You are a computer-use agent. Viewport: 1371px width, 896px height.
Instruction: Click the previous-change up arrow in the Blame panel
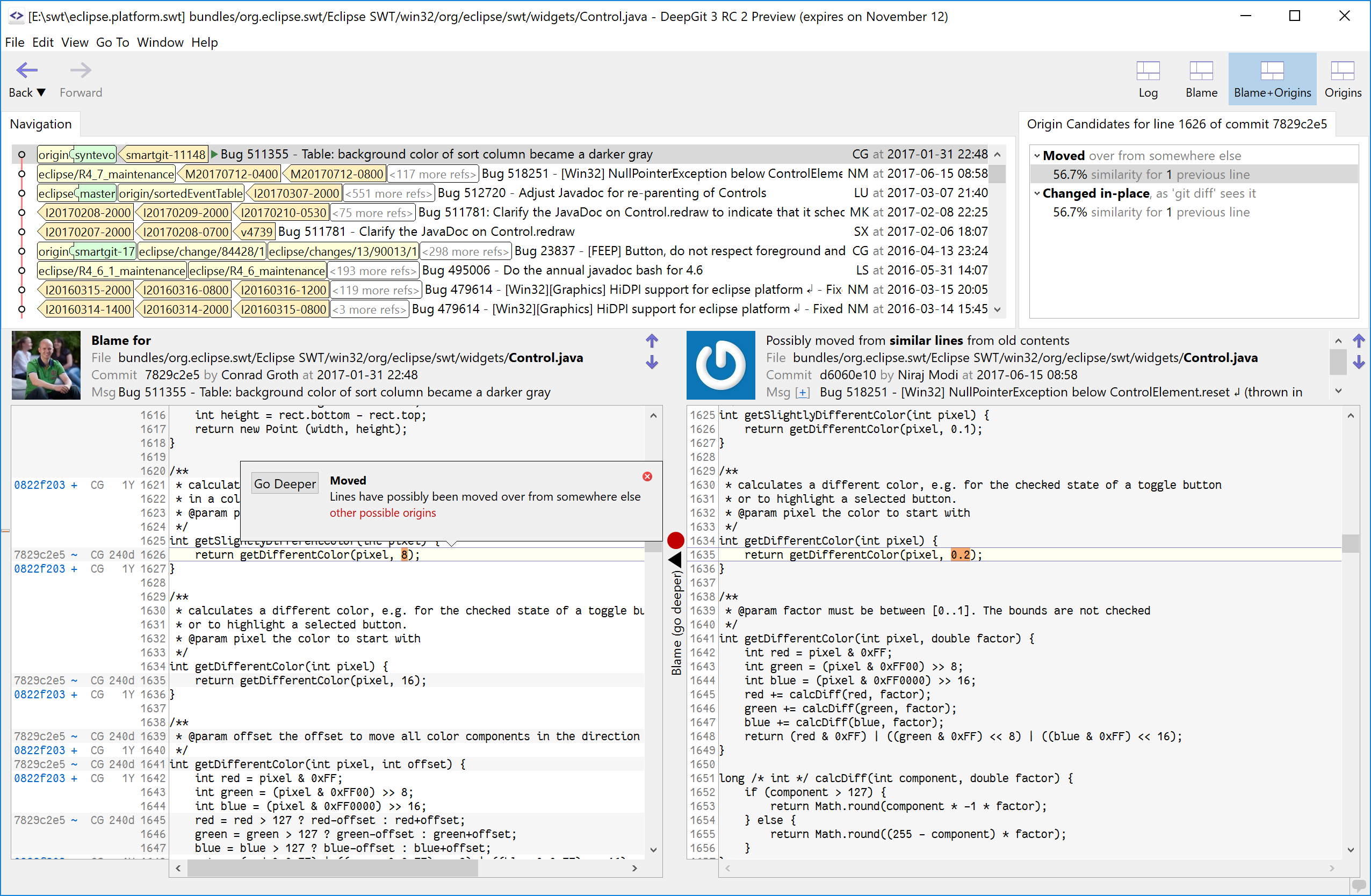click(652, 341)
